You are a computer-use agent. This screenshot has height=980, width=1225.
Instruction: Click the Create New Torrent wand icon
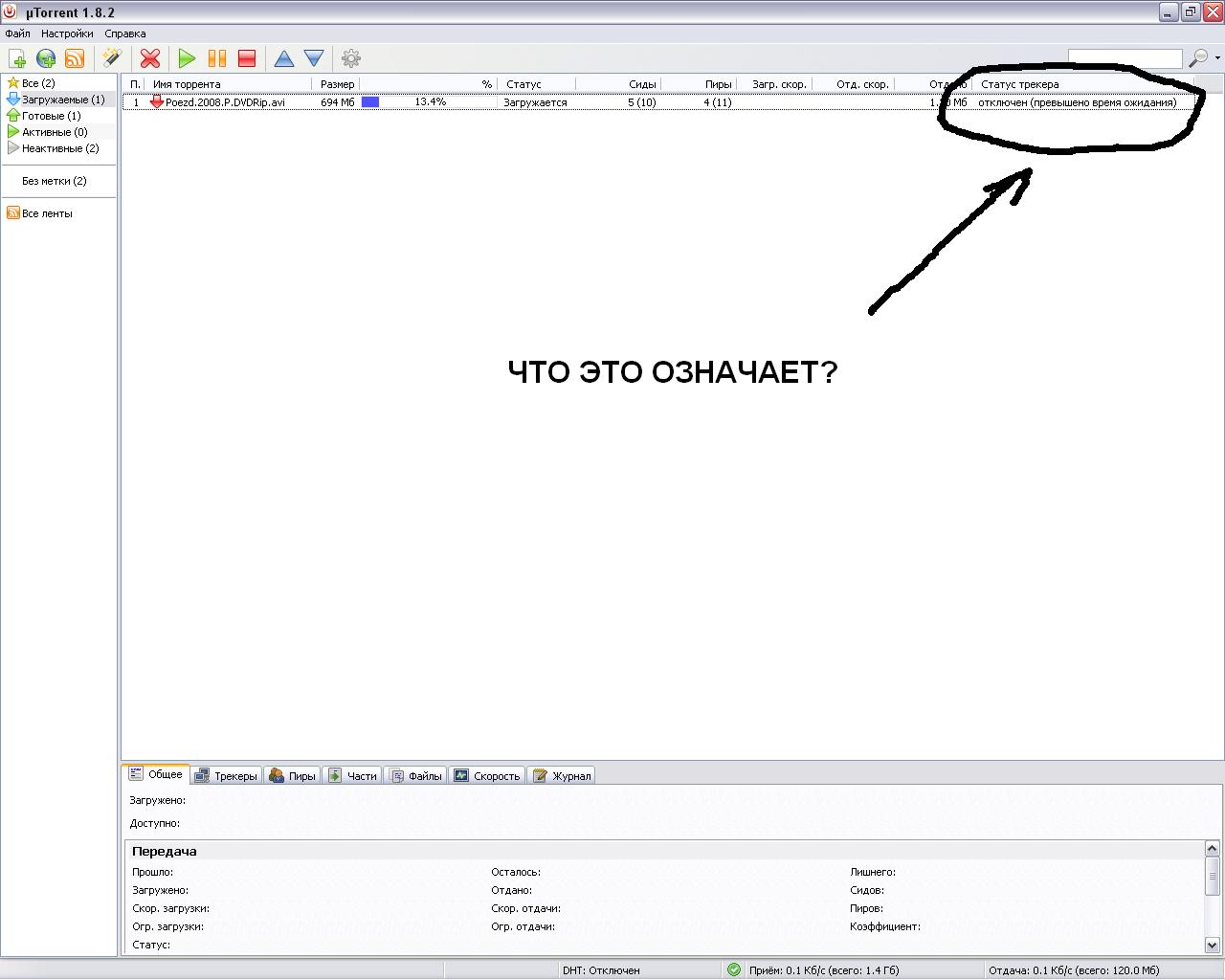click(112, 59)
